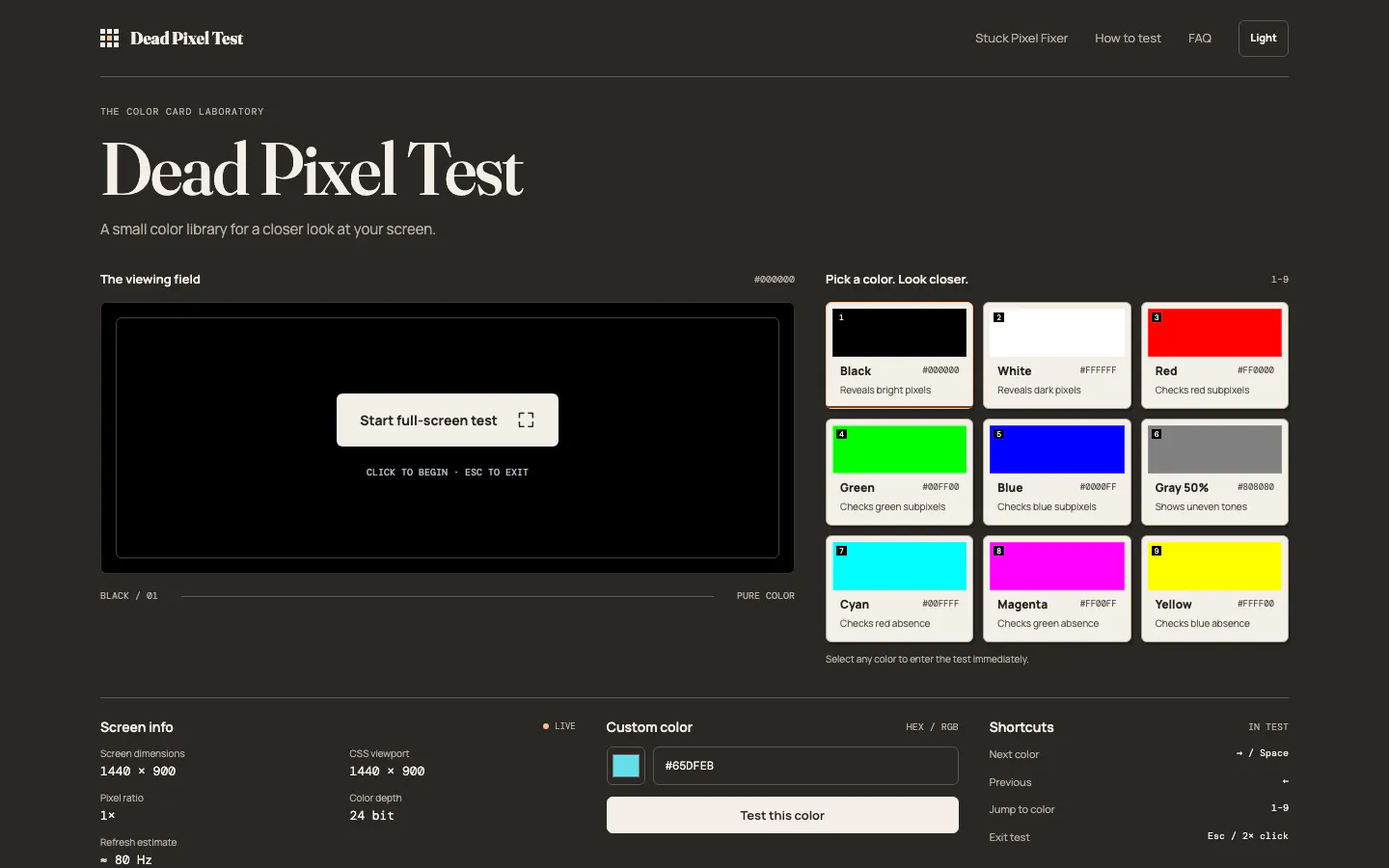The image size is (1389, 868).
Task: Click the Pixel ratio 1× value
Action: 108,816
